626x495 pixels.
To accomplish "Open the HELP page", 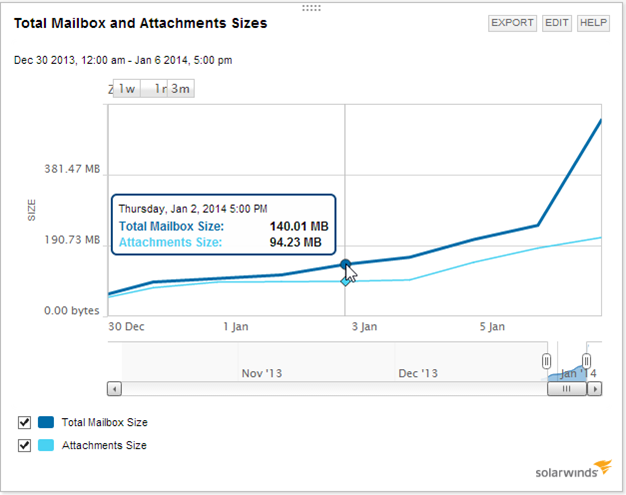I will click(x=593, y=23).
